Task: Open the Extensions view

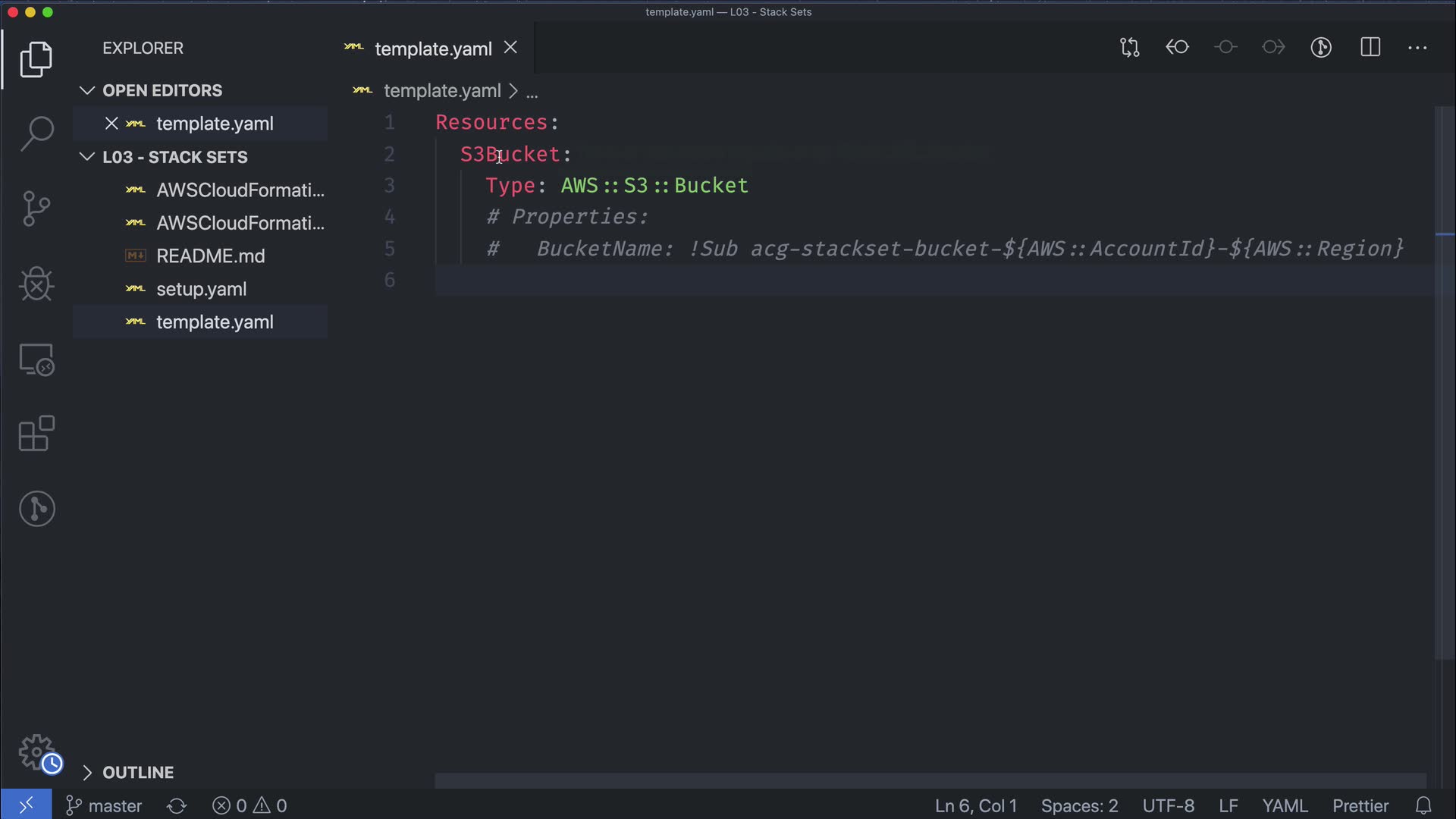Action: (x=36, y=434)
